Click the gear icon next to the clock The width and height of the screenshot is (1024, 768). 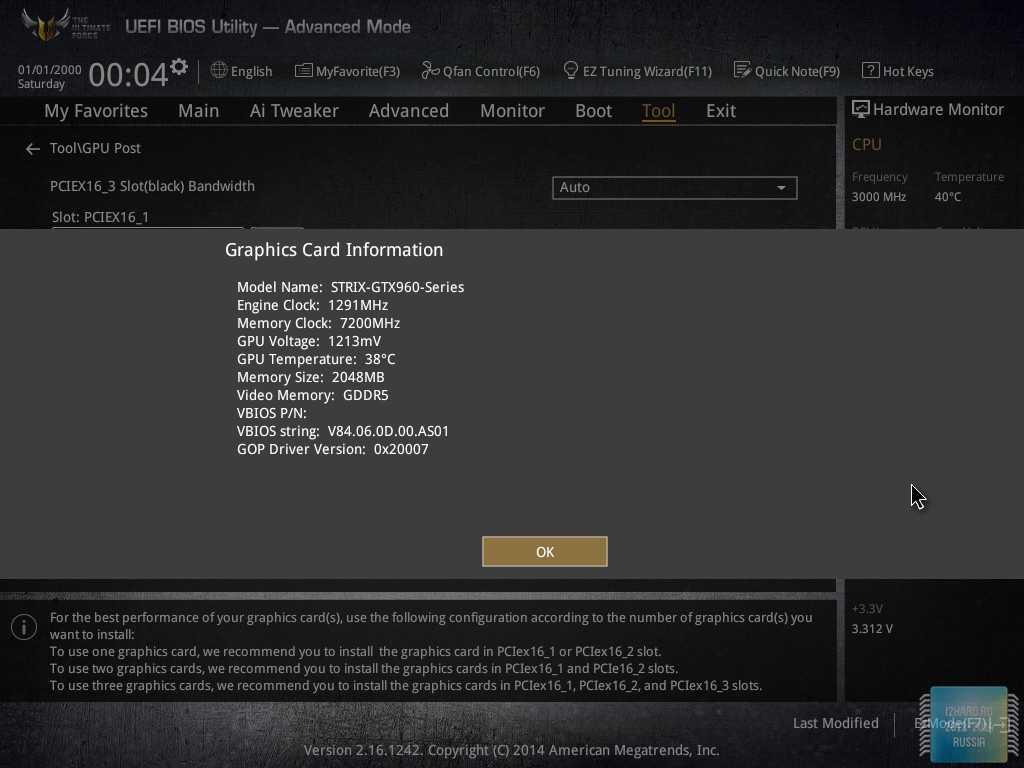pos(179,67)
